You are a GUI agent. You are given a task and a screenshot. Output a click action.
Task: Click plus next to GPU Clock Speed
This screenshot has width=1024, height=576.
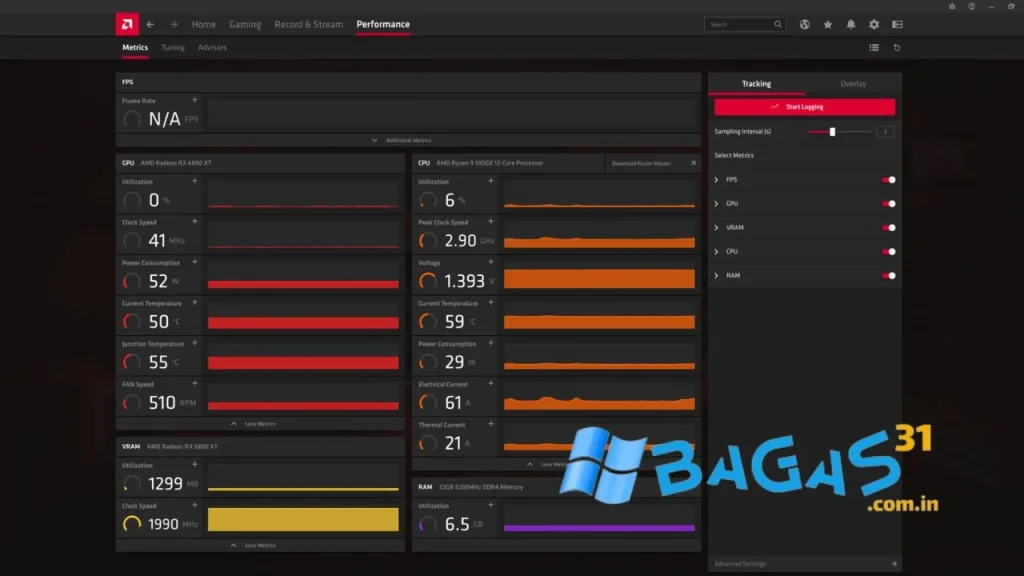pos(195,221)
